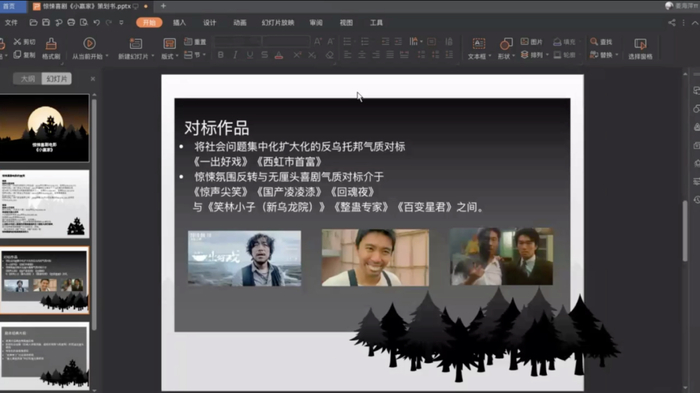This screenshot has width=700, height=393.
Task: Toggle Bold formatting
Action: tap(221, 55)
